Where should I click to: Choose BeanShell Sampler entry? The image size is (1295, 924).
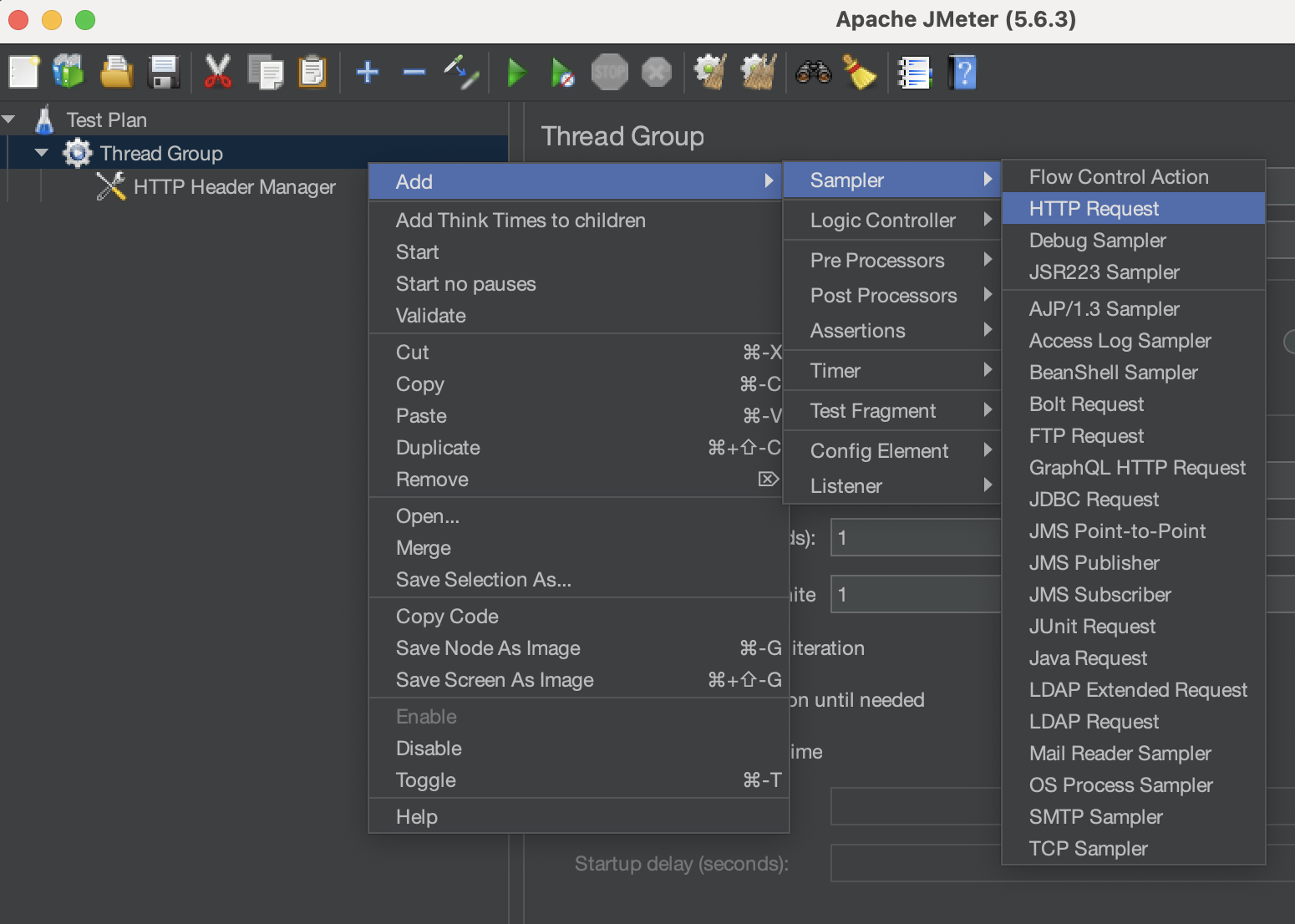coord(1134,372)
